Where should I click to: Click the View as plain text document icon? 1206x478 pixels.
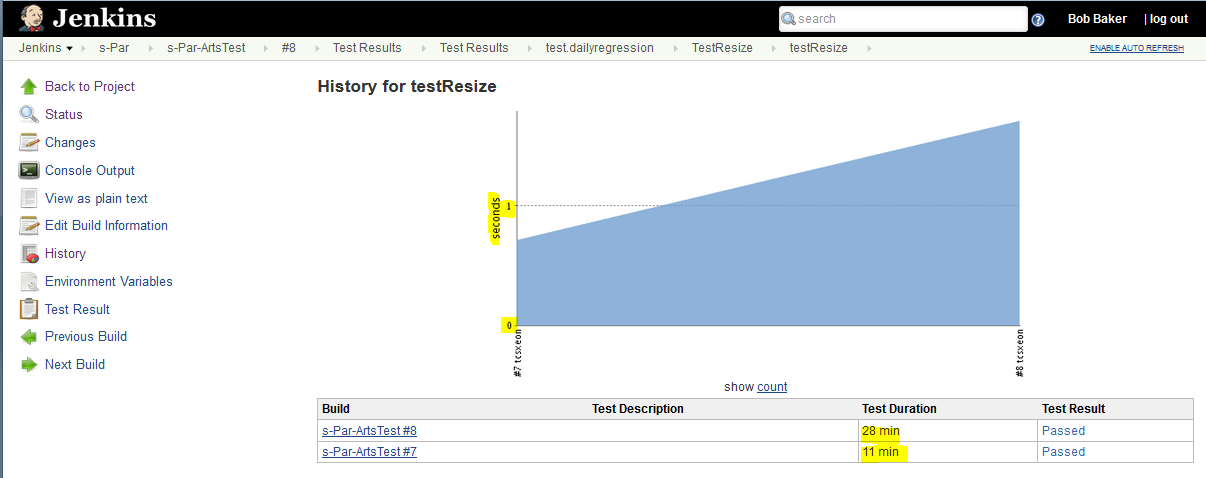click(x=29, y=198)
